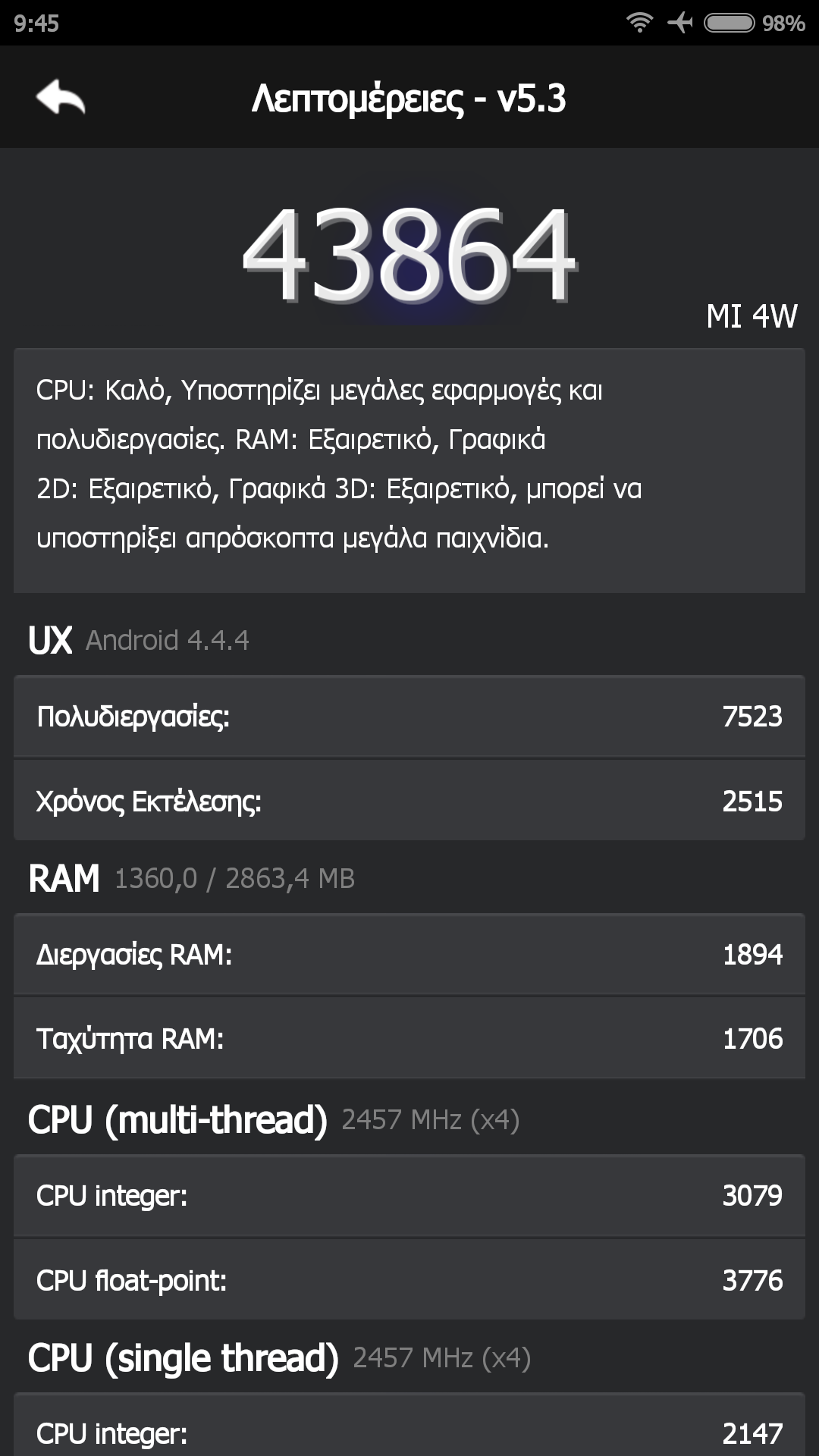Select multi-thread CPU integer row
The height and width of the screenshot is (1456, 819).
click(409, 1196)
